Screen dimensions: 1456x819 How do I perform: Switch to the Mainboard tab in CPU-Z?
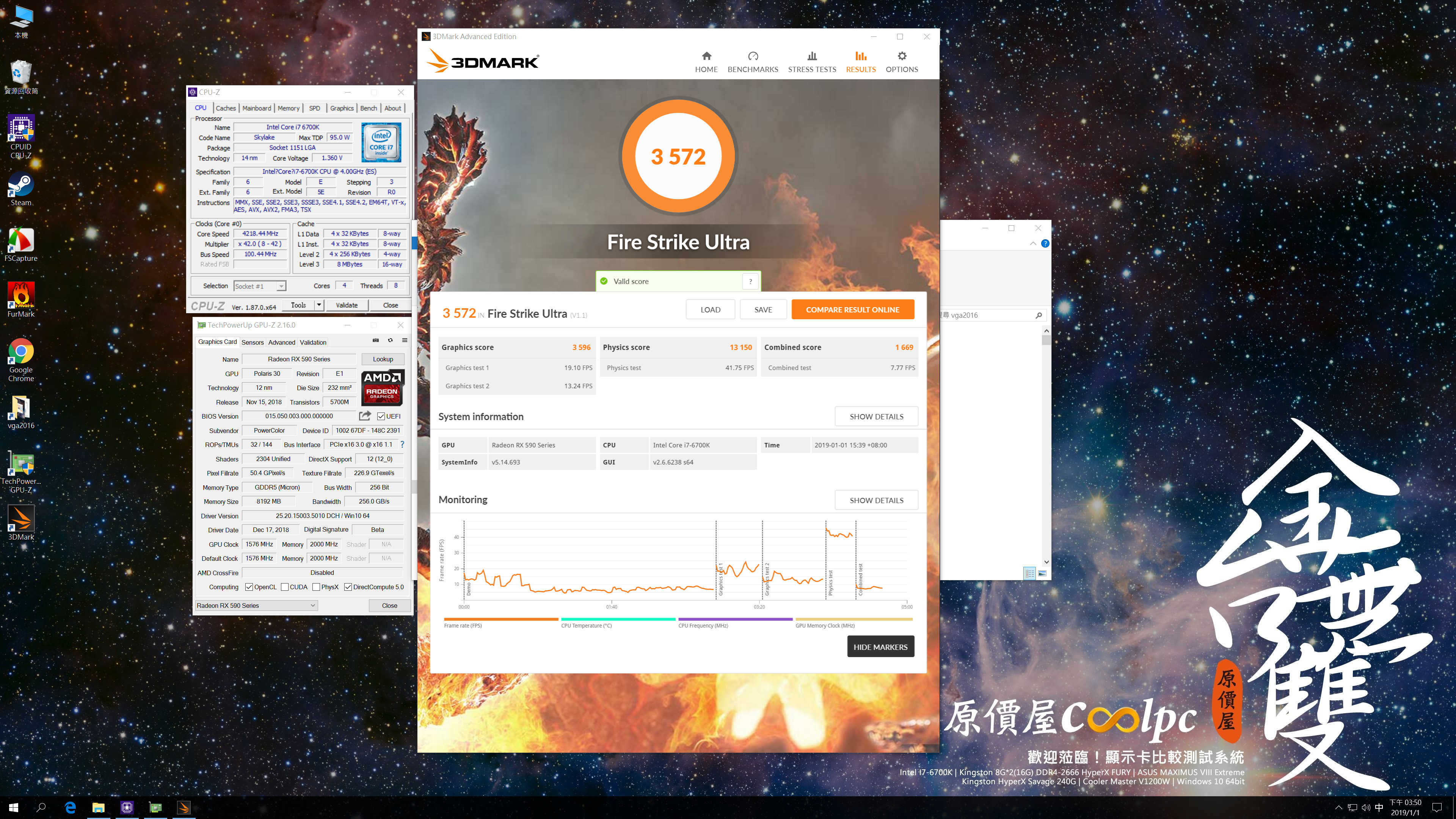(257, 108)
